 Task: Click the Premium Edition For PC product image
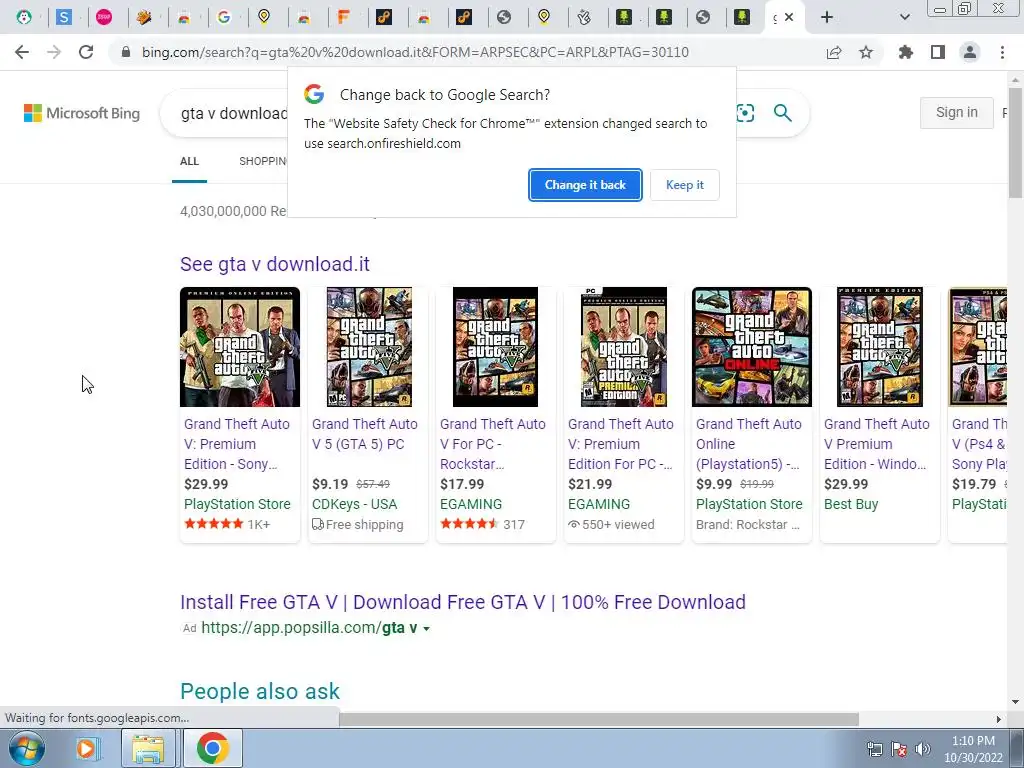624,347
